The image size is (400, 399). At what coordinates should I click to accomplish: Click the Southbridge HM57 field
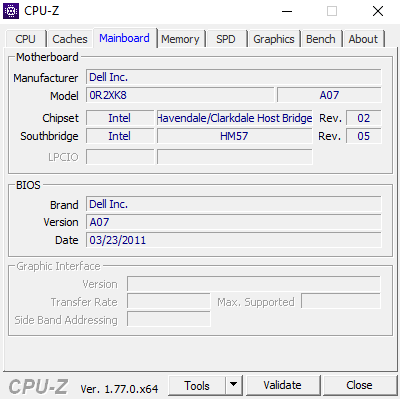point(235,136)
